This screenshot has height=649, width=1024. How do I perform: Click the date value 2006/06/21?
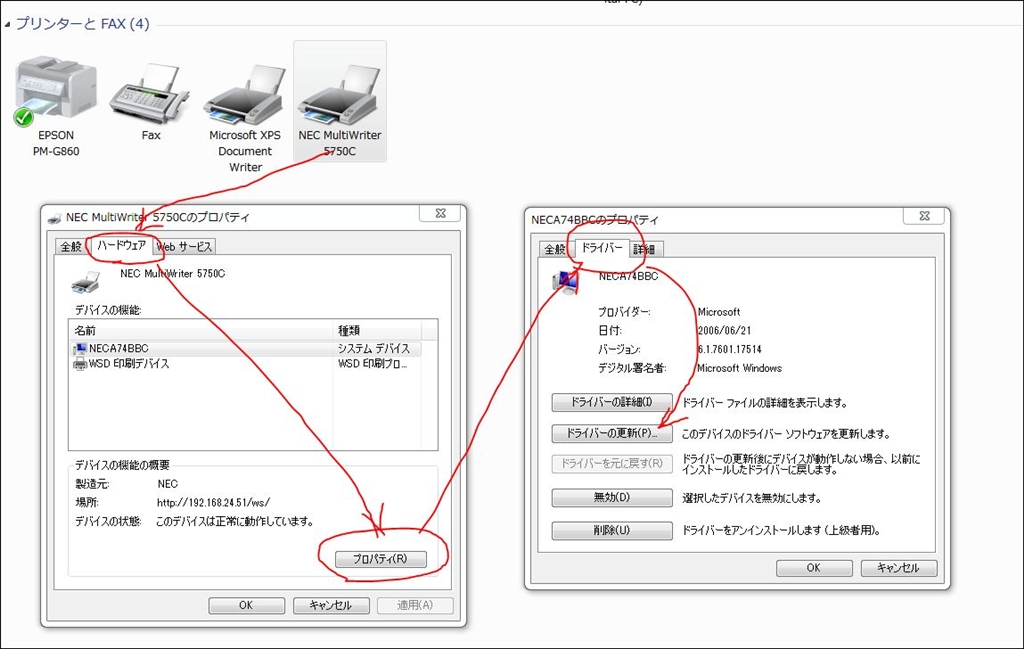tap(724, 330)
